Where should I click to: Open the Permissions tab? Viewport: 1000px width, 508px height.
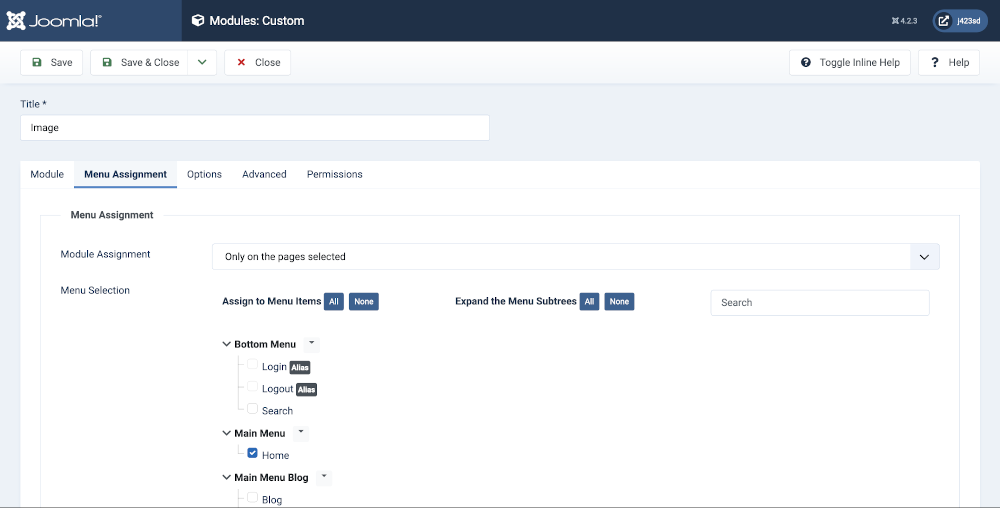tap(335, 174)
